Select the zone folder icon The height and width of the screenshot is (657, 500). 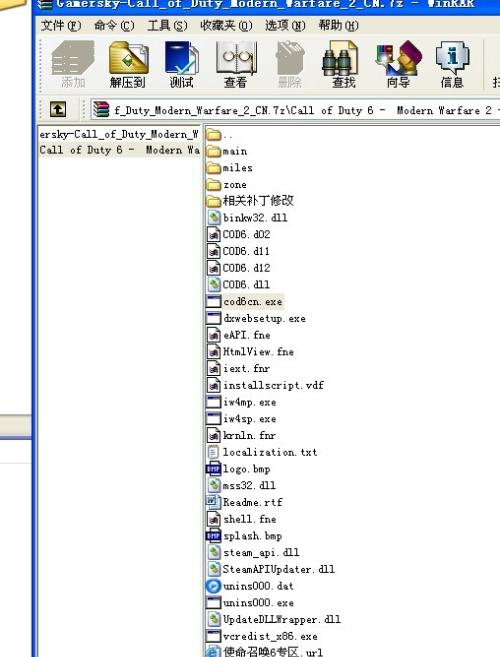pyautogui.click(x=214, y=184)
